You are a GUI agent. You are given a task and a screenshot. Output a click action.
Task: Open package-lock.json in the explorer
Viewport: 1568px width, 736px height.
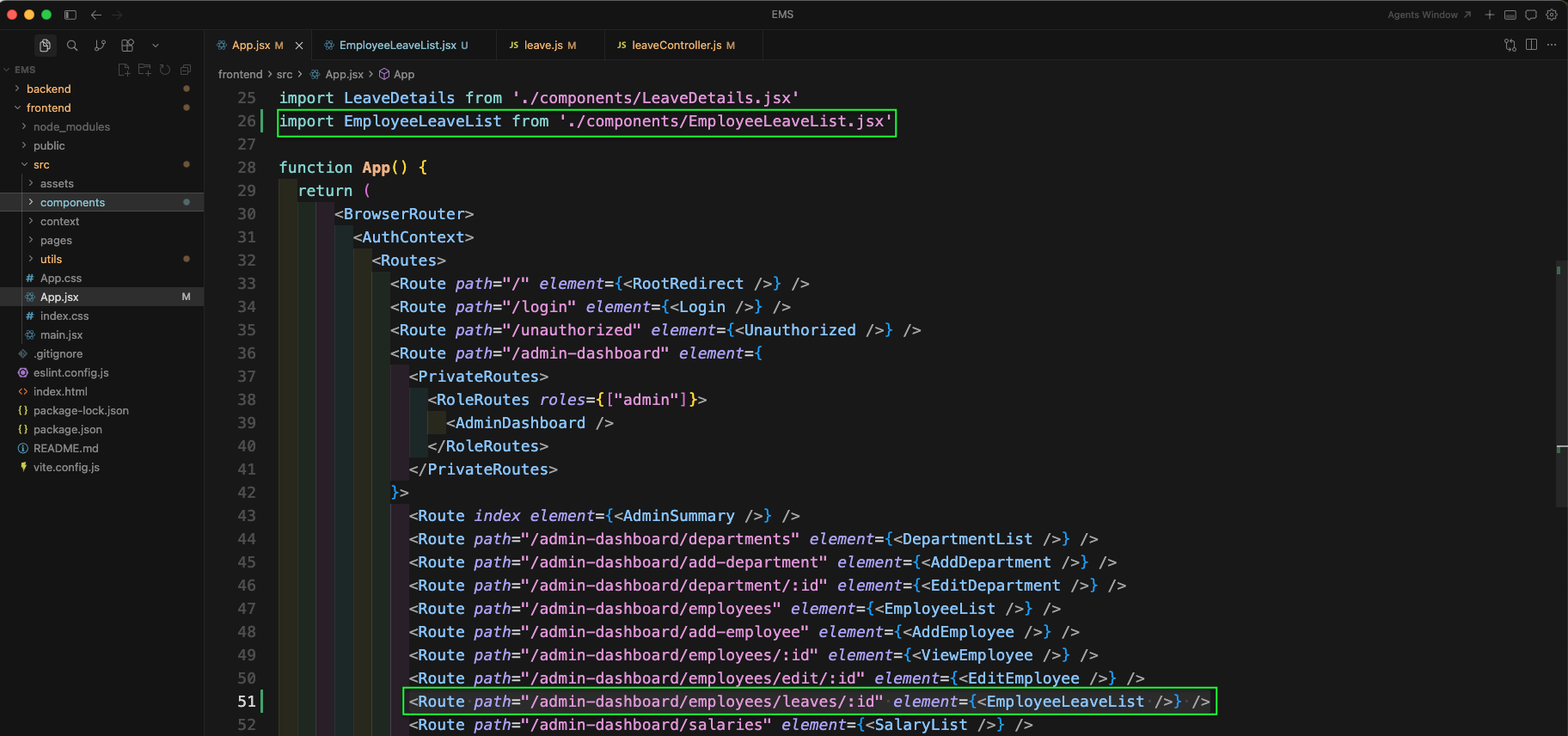point(101,410)
